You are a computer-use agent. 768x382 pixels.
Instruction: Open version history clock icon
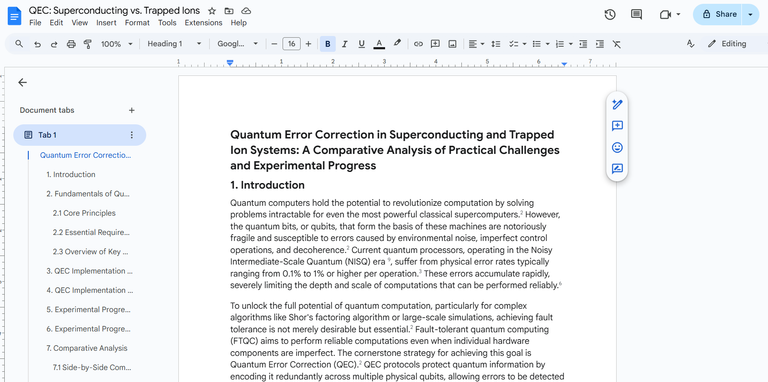pos(610,14)
